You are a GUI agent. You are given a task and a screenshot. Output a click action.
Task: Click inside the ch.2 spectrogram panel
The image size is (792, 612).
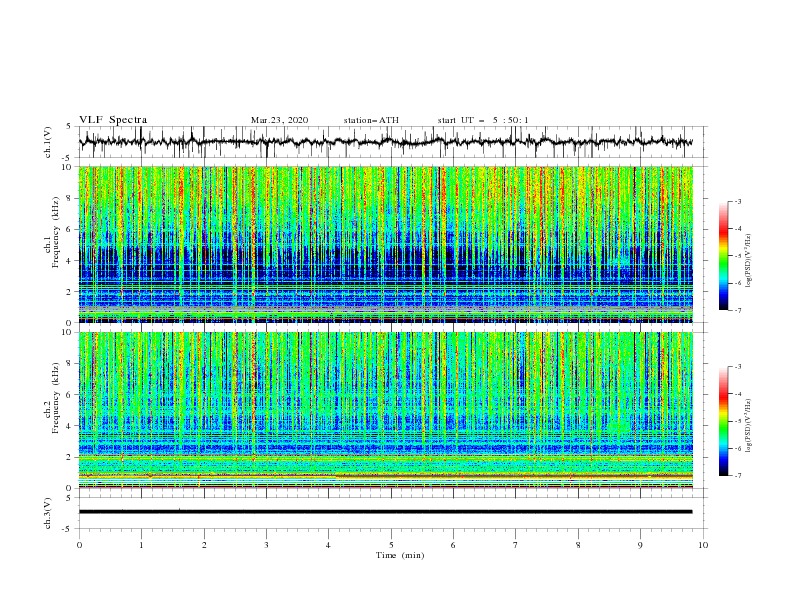coord(385,410)
